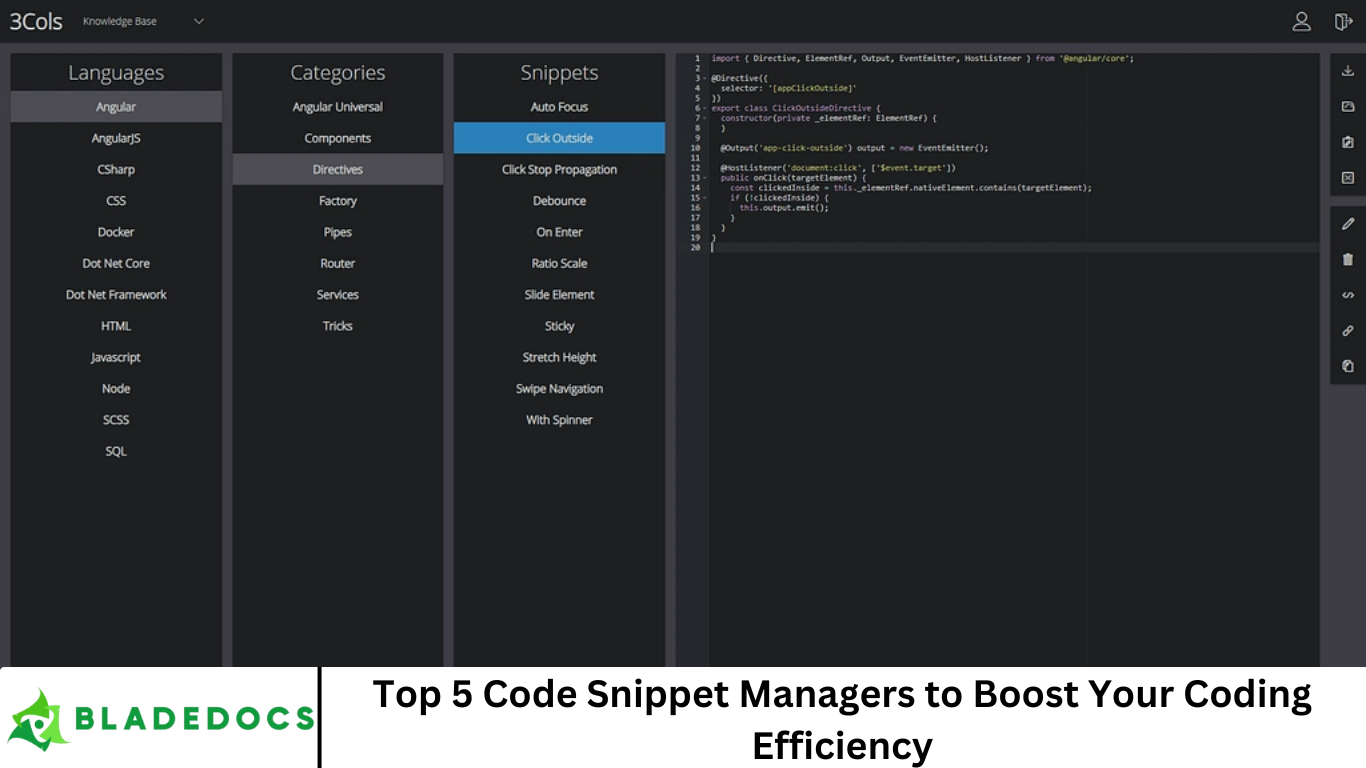This screenshot has height=768, width=1366.
Task: Open the Stretch Height snippet
Action: pos(559,357)
